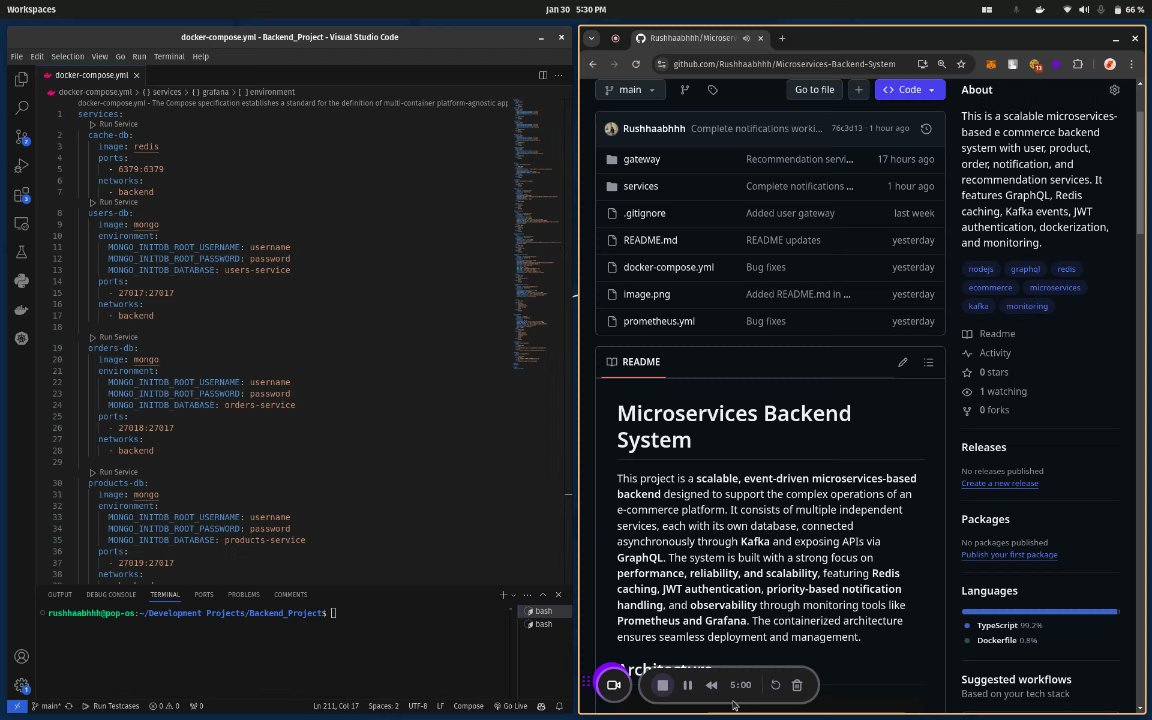Open the tags icon on GitHub repo

[713, 90]
